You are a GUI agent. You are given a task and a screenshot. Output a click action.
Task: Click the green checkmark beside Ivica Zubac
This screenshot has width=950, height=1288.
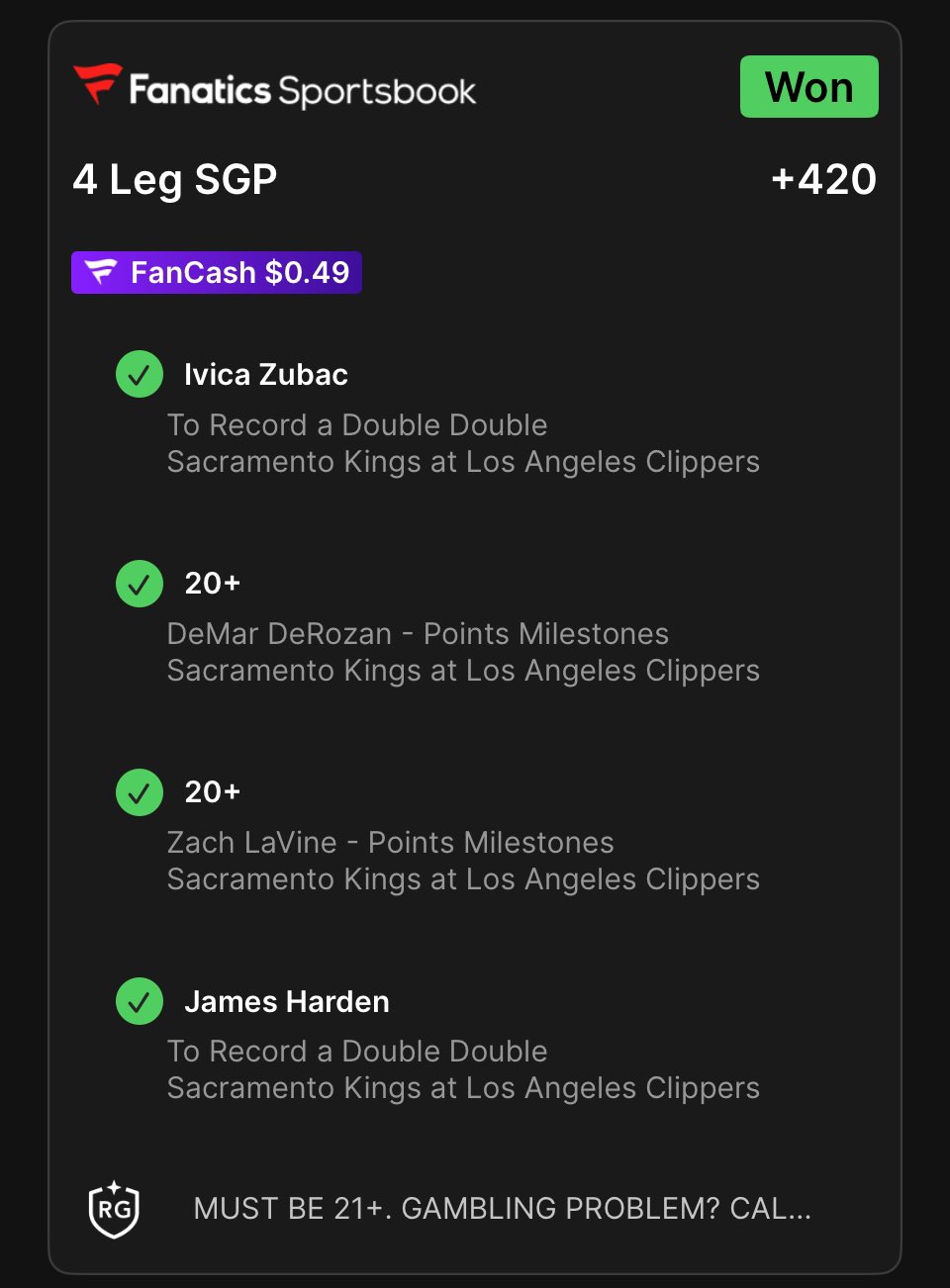[140, 375]
